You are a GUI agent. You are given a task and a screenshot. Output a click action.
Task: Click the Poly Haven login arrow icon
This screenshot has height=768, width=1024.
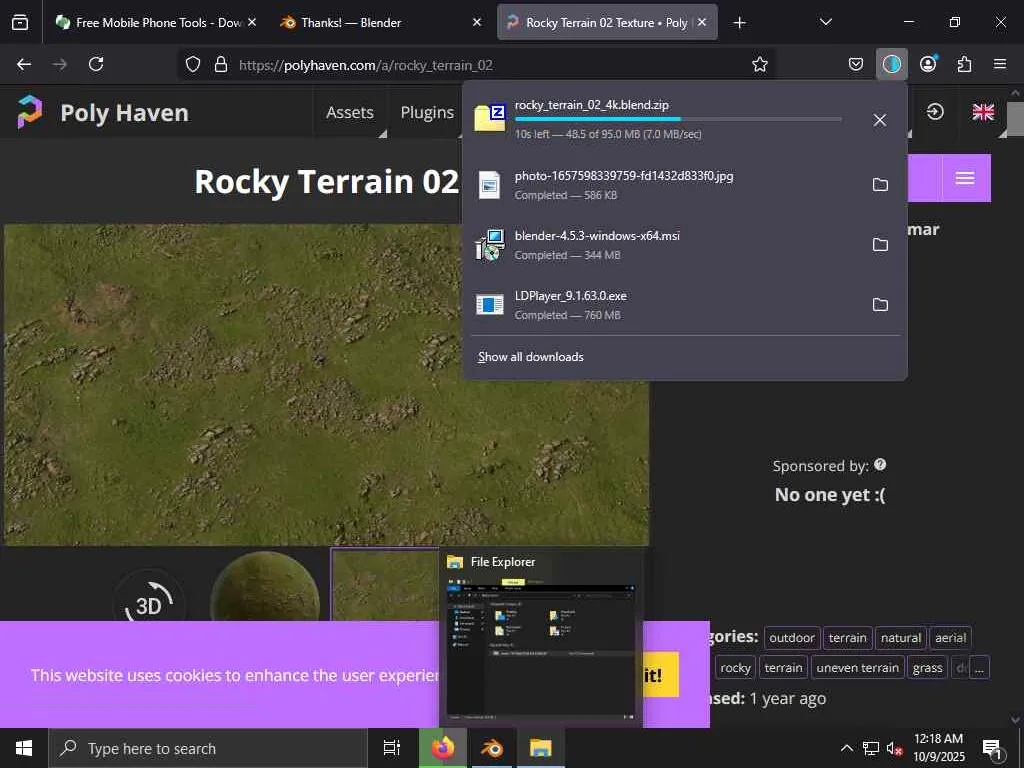[935, 112]
